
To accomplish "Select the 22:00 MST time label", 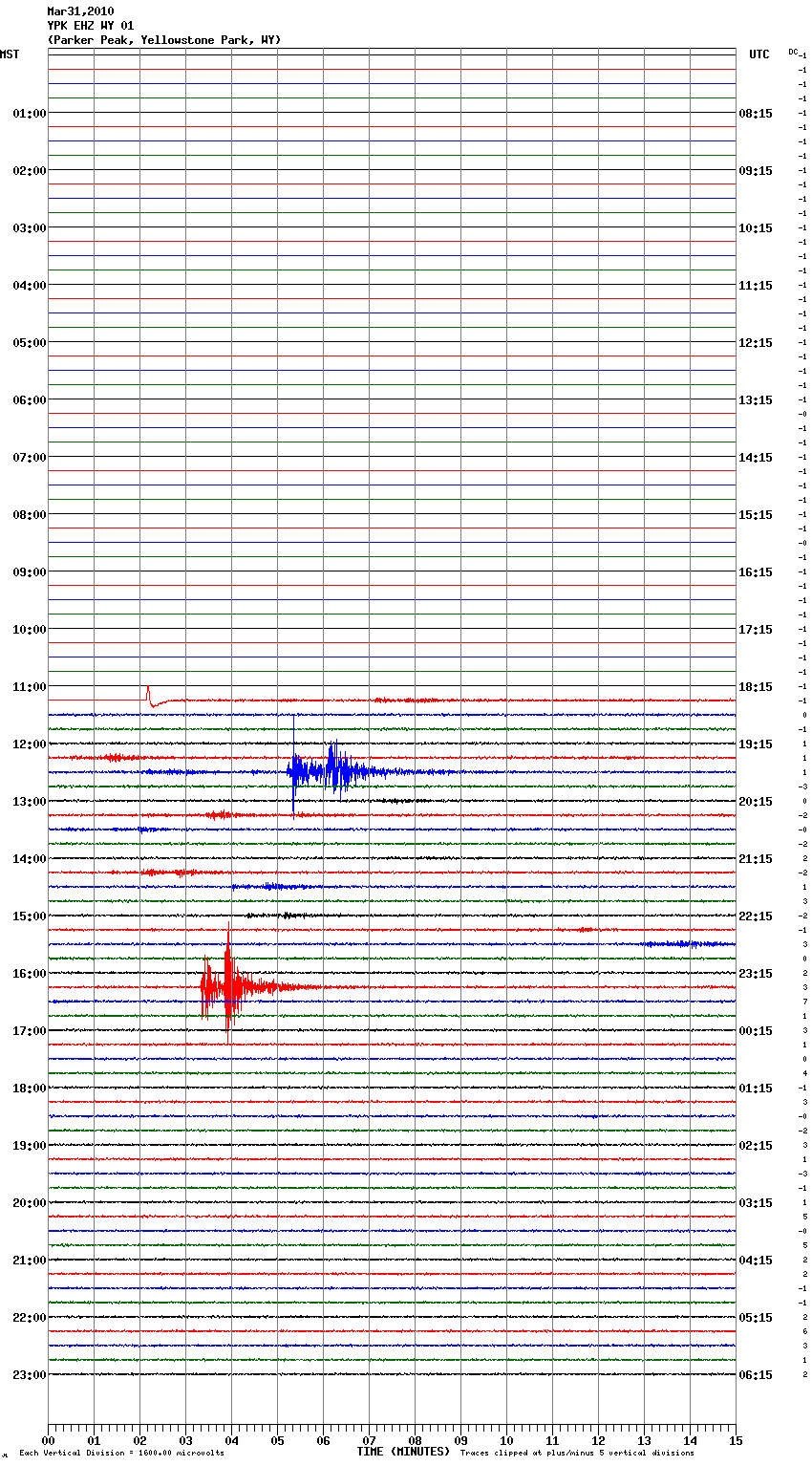I will tap(30, 1318).
